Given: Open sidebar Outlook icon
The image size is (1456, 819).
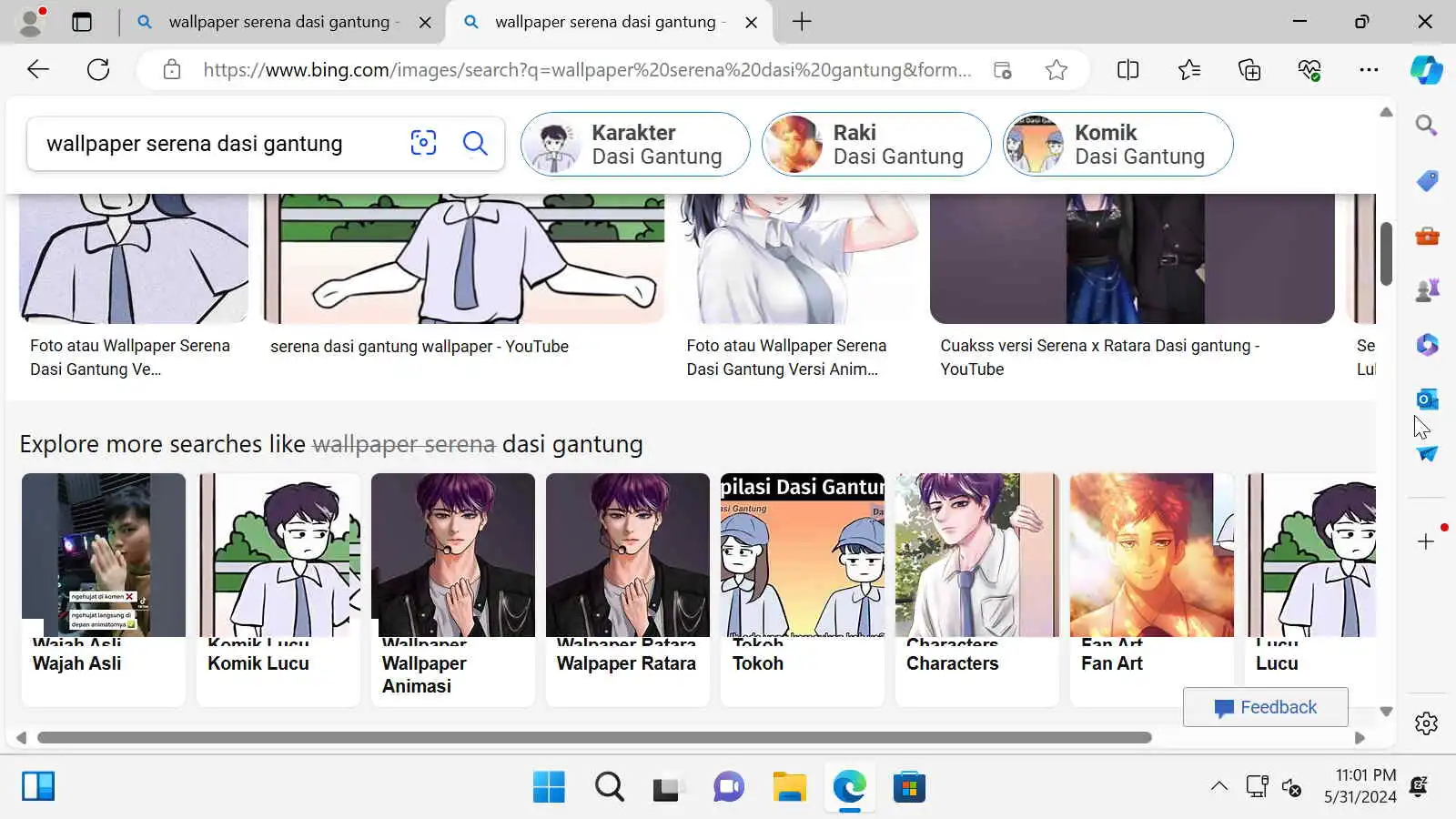Looking at the screenshot, I should (1426, 399).
